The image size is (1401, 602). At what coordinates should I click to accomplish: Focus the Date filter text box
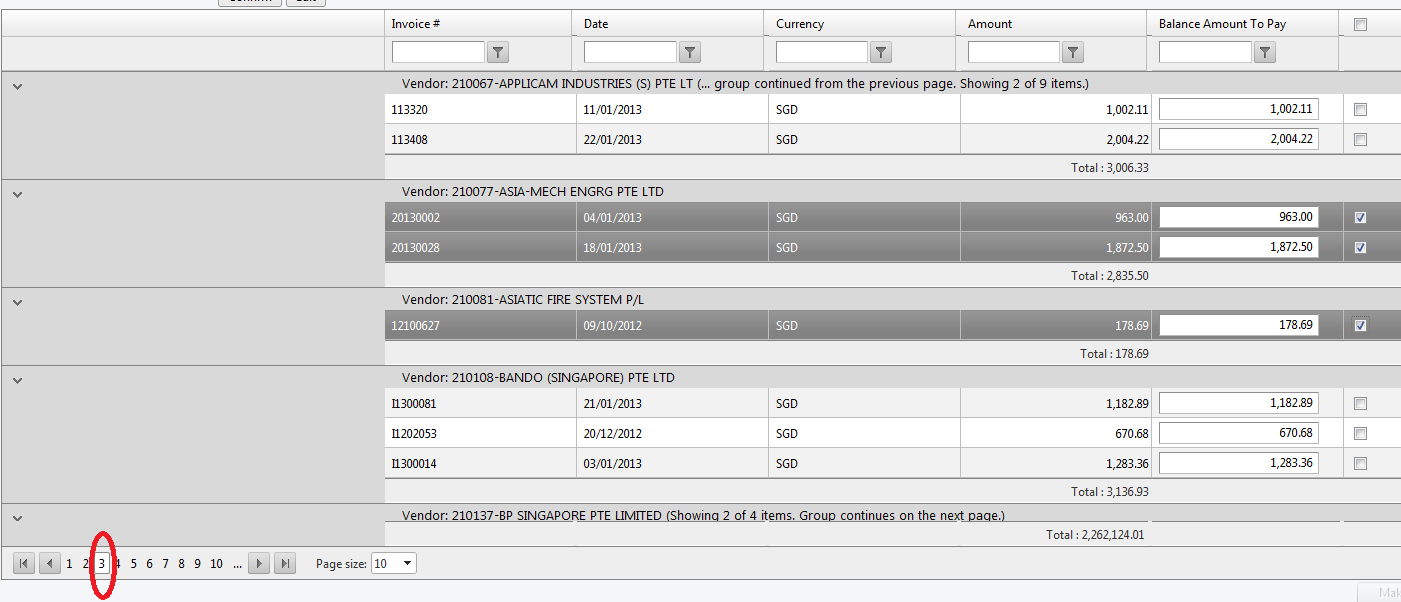coord(630,52)
